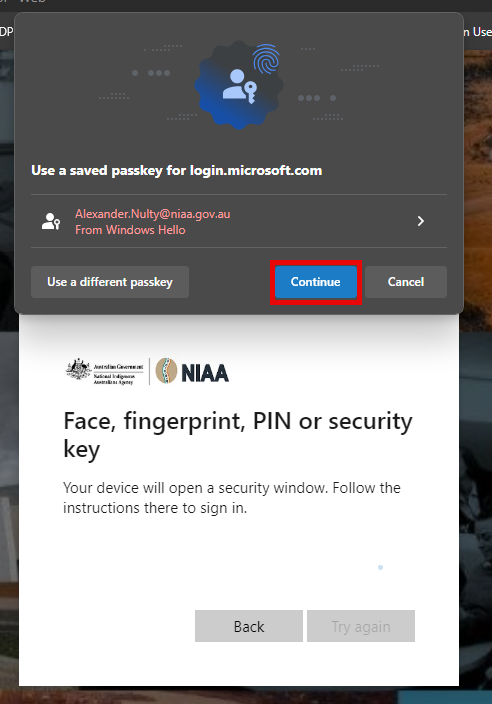The width and height of the screenshot is (492, 704).
Task: Click the Continue button
Action: (316, 282)
